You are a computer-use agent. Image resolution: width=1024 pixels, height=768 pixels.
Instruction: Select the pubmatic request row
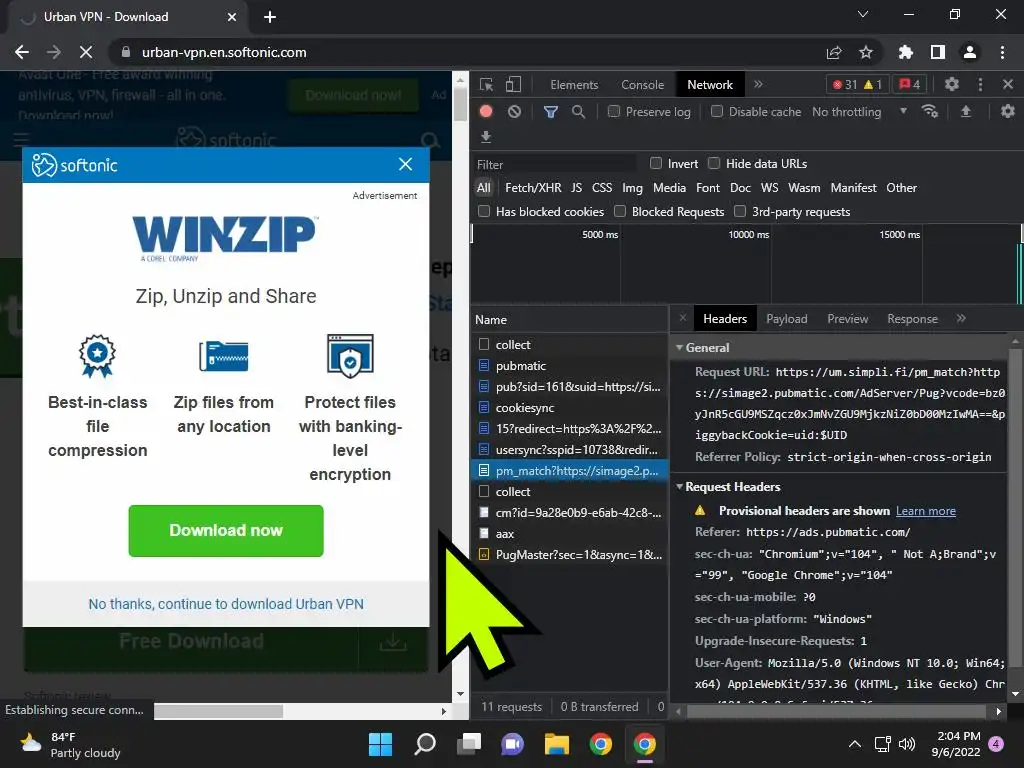click(569, 366)
